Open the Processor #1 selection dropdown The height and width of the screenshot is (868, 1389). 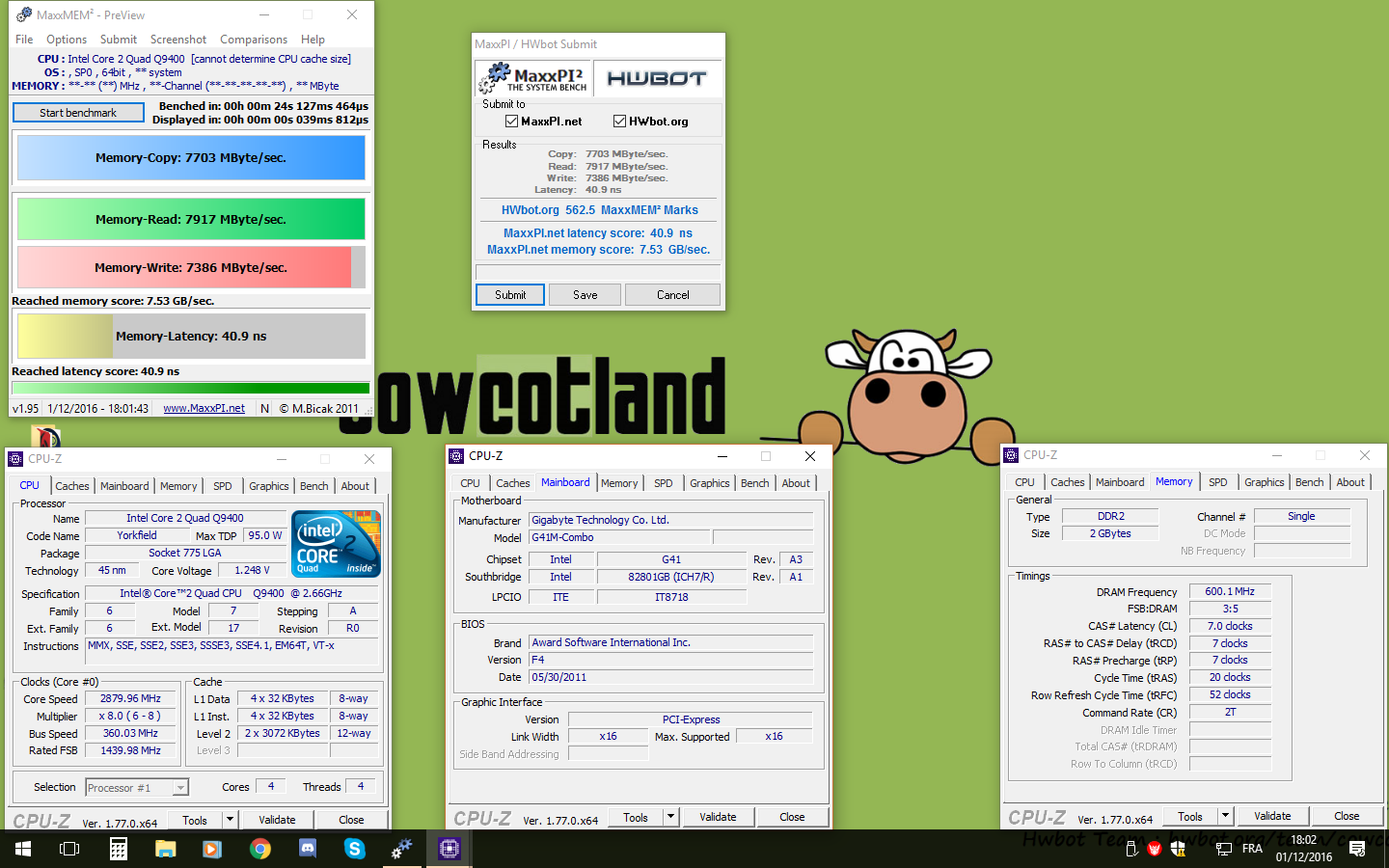pyautogui.click(x=137, y=788)
